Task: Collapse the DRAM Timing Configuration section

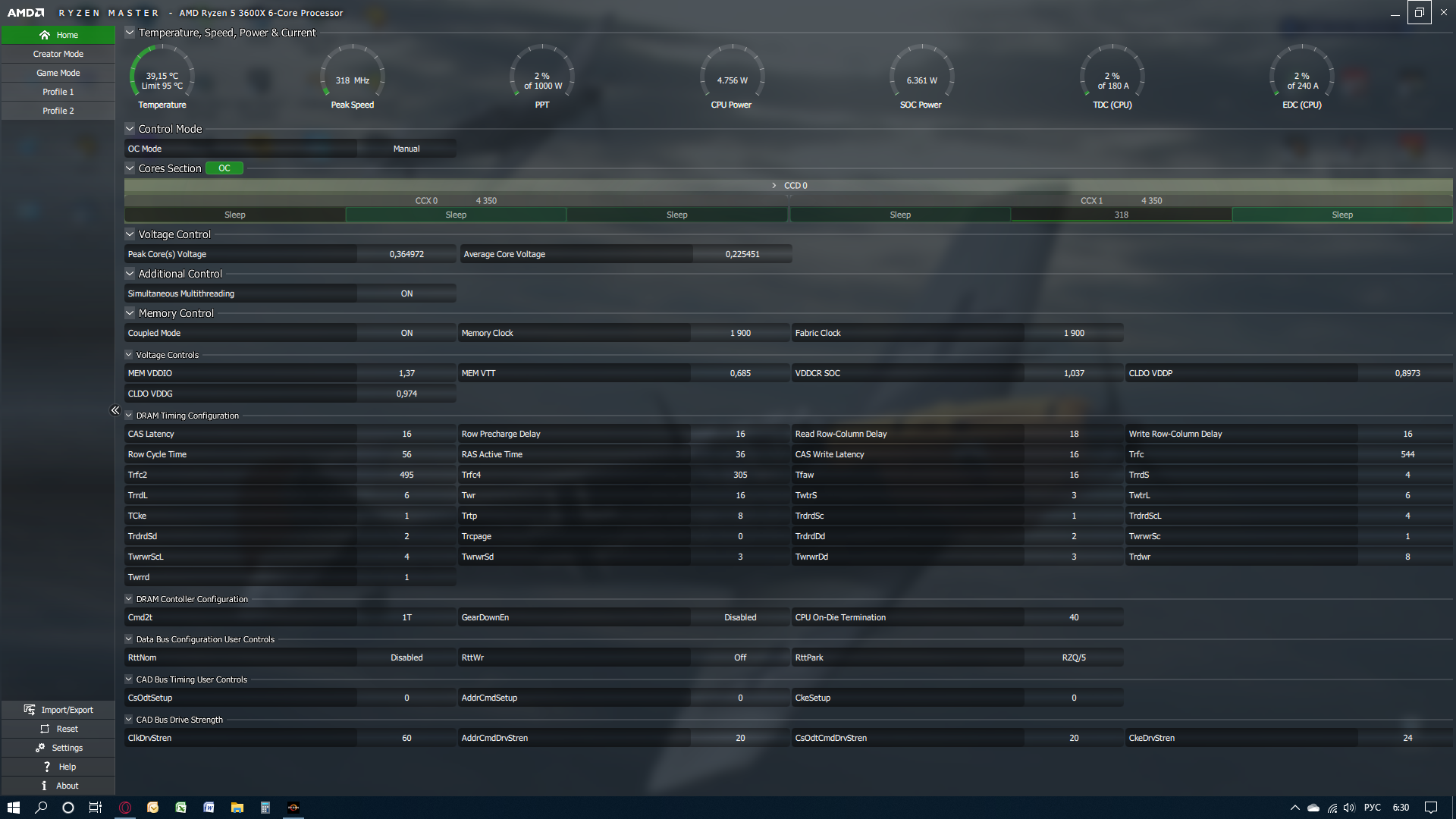Action: point(129,416)
